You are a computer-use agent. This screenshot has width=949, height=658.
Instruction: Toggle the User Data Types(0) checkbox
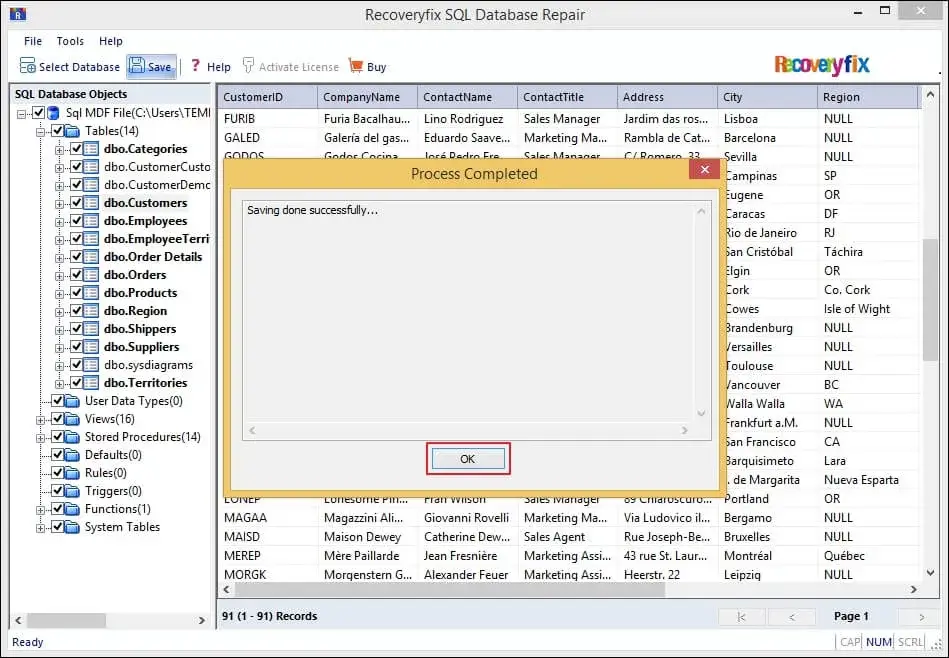(x=57, y=401)
